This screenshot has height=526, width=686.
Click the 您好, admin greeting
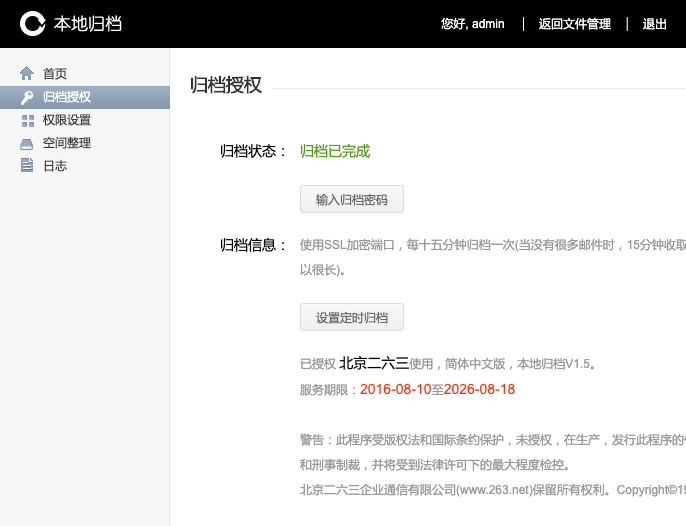click(x=472, y=24)
